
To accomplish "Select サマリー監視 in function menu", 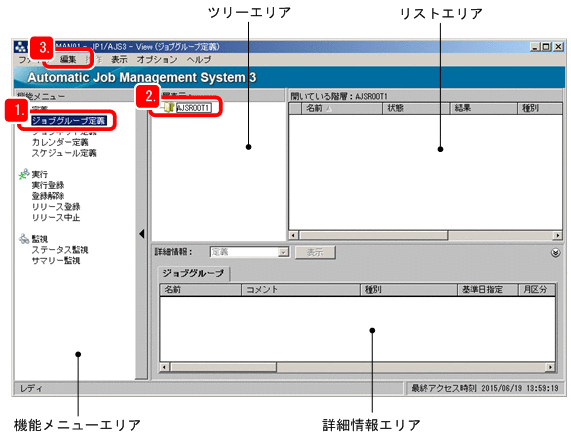I will [x=56, y=260].
